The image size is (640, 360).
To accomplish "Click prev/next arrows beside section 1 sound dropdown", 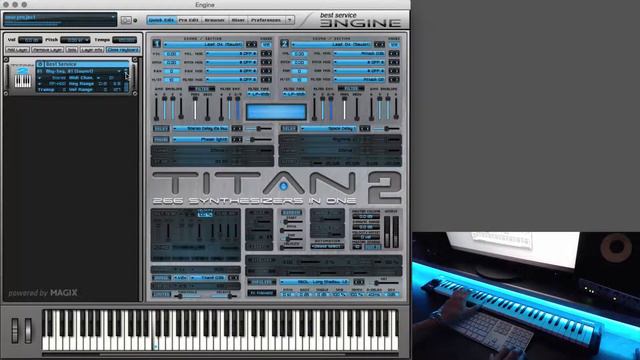I will coord(251,44).
